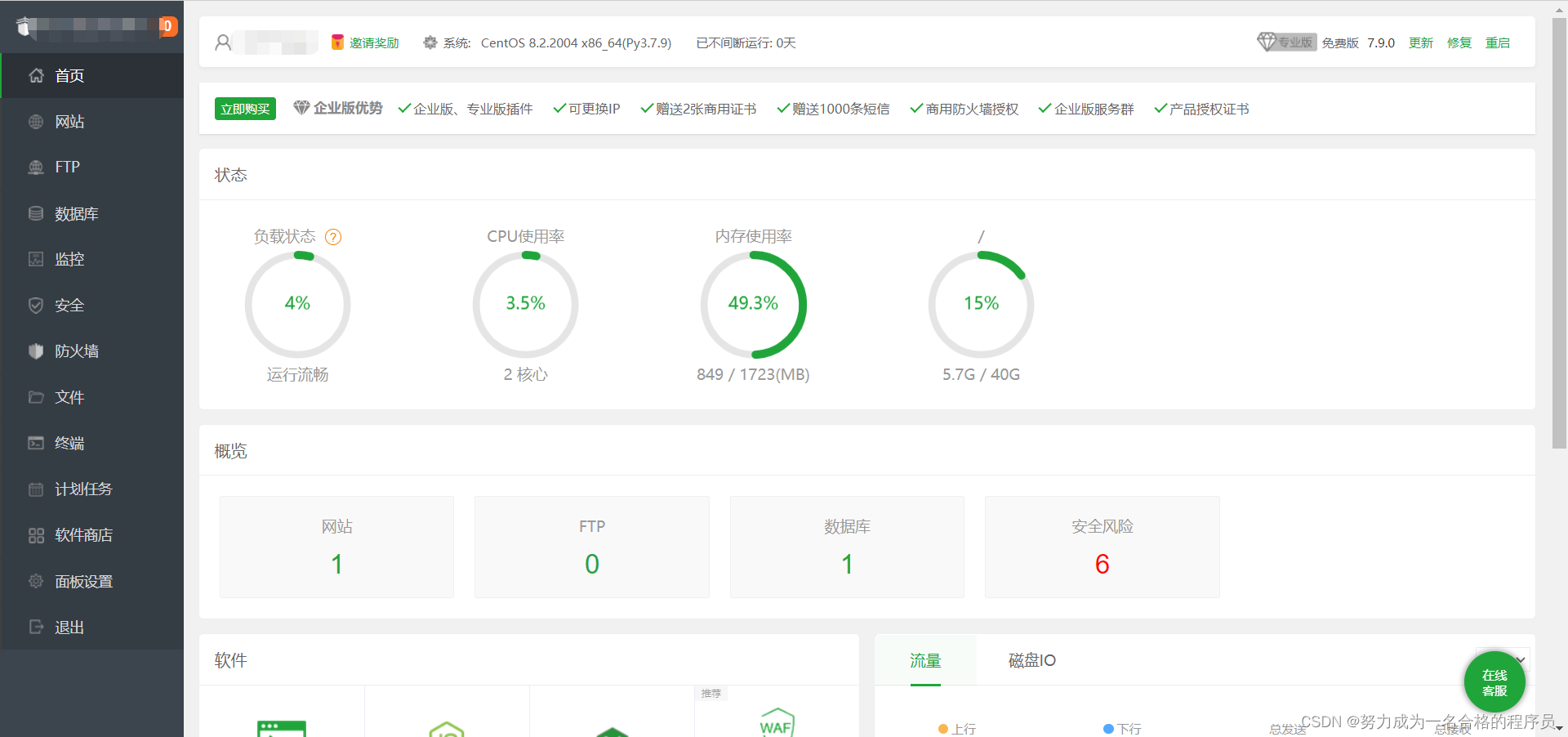The height and width of the screenshot is (737, 1568).
Task: Open the WAF software icon
Action: click(x=777, y=722)
